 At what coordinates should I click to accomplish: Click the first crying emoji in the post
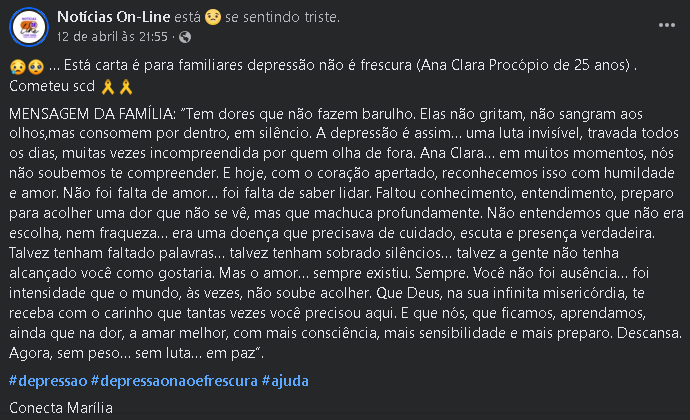(x=18, y=67)
